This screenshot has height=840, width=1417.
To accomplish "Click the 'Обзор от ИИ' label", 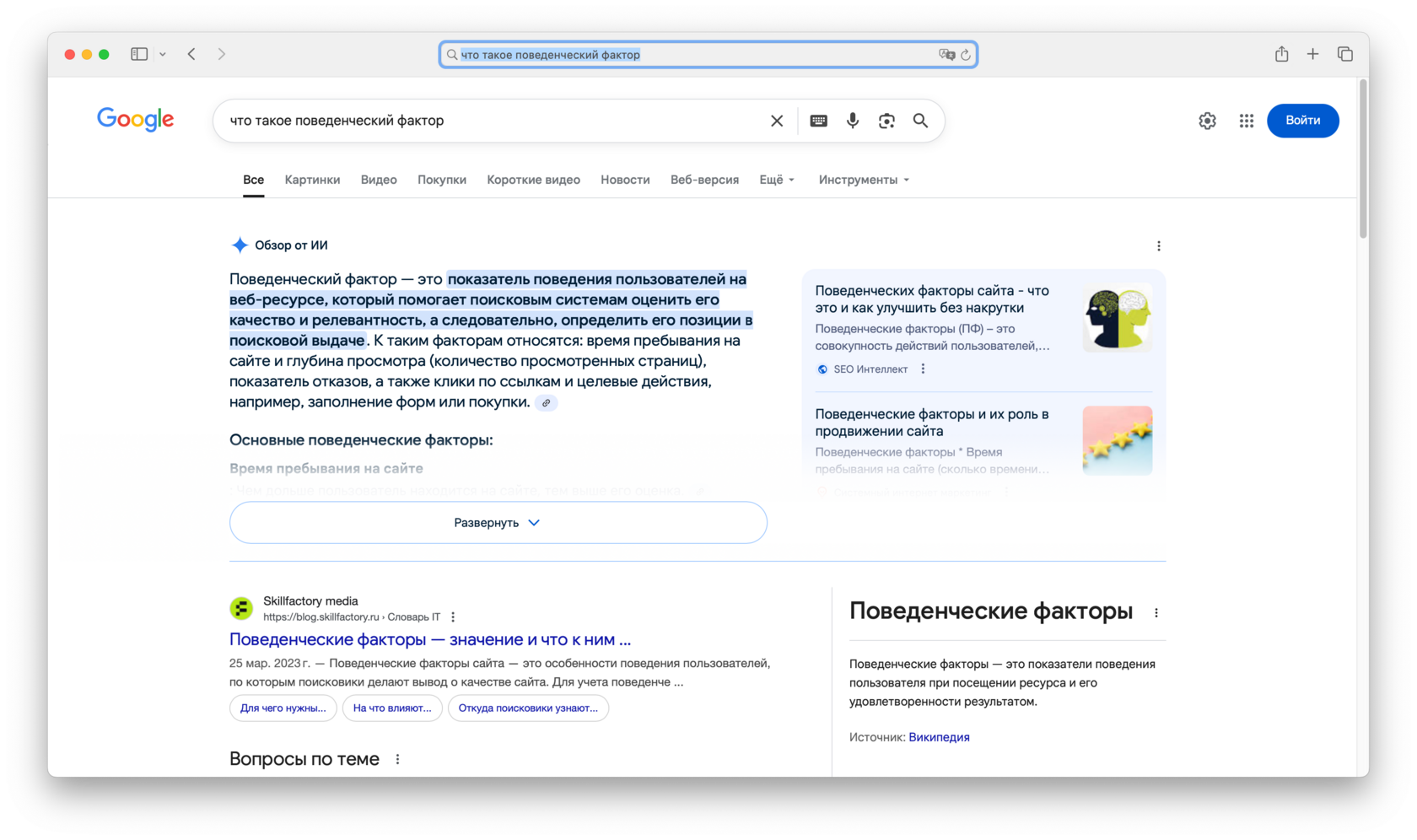I will [x=291, y=245].
